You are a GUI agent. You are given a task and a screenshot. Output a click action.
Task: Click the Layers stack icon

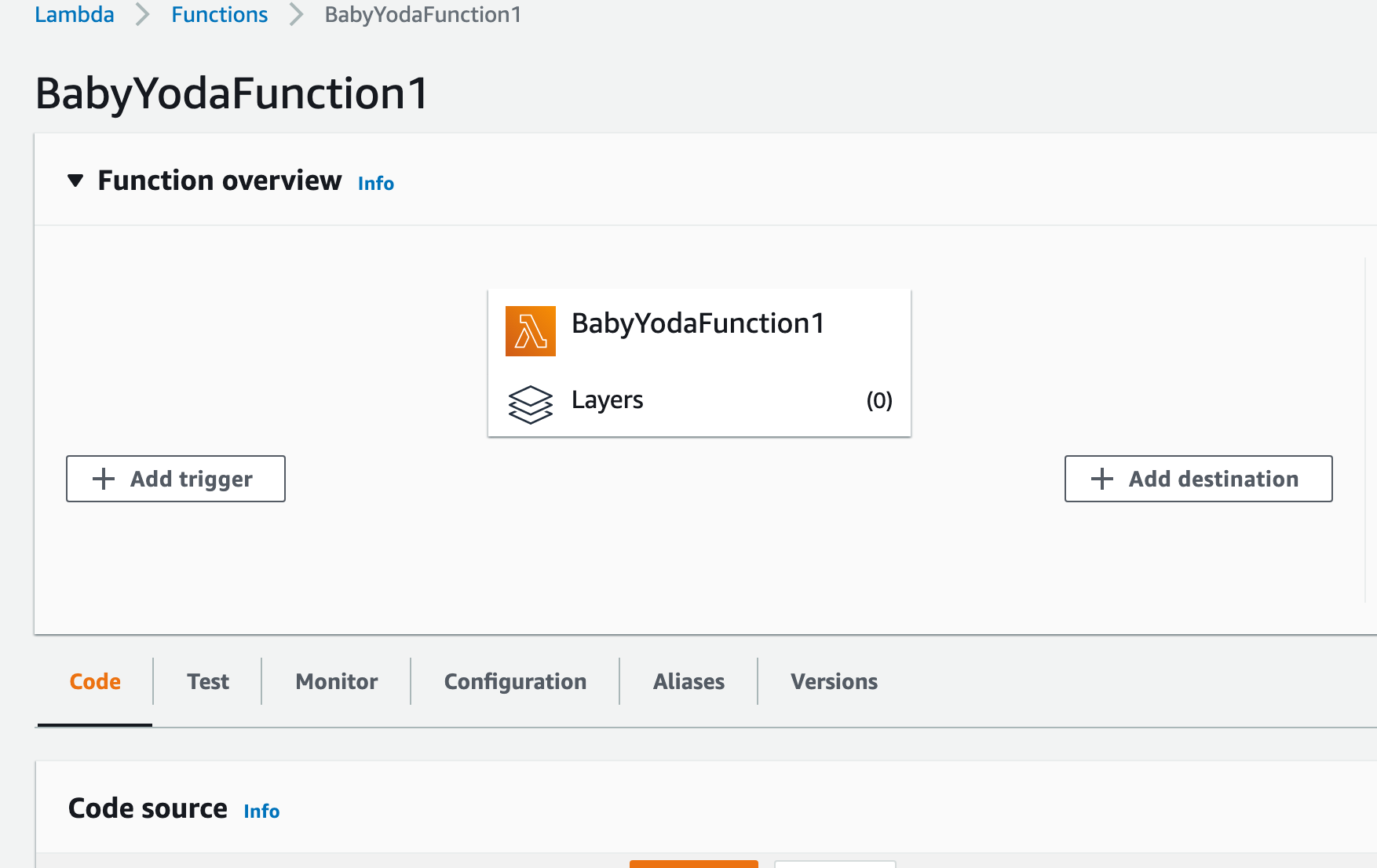[531, 404]
